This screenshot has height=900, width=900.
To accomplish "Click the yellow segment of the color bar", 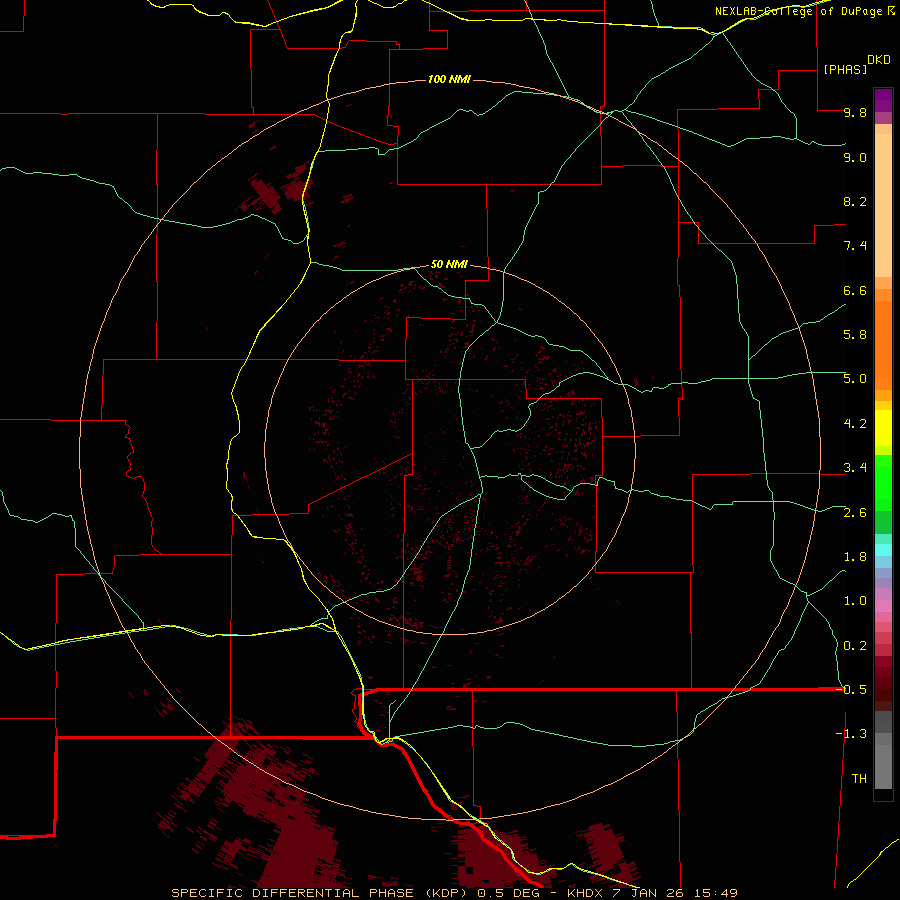I will click(883, 428).
